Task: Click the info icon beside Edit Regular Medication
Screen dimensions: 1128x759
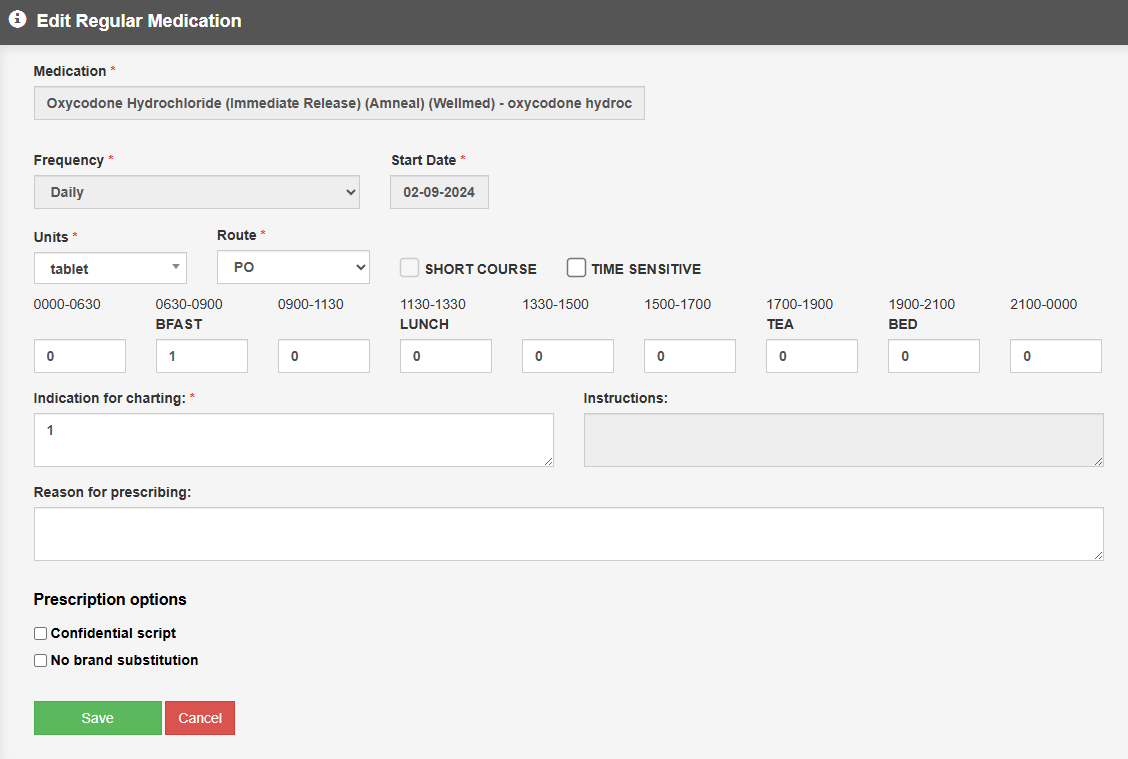Action: click(17, 20)
